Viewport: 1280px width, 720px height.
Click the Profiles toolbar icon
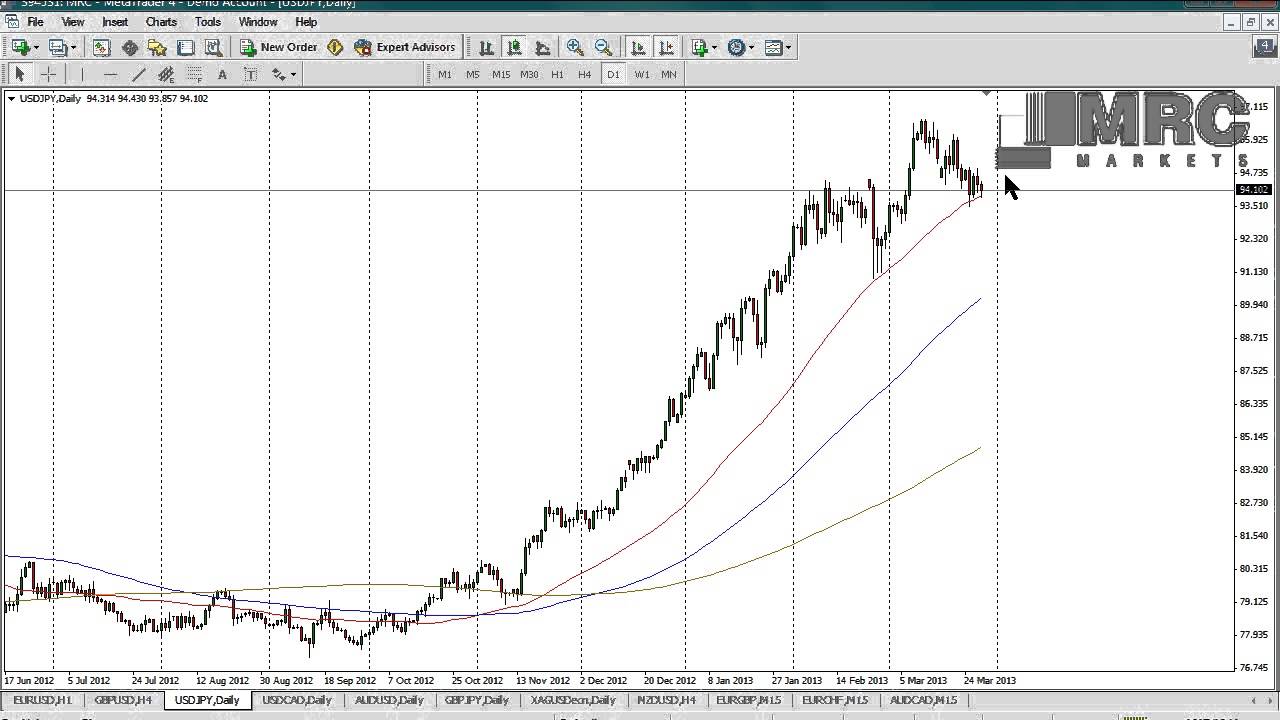(57, 47)
